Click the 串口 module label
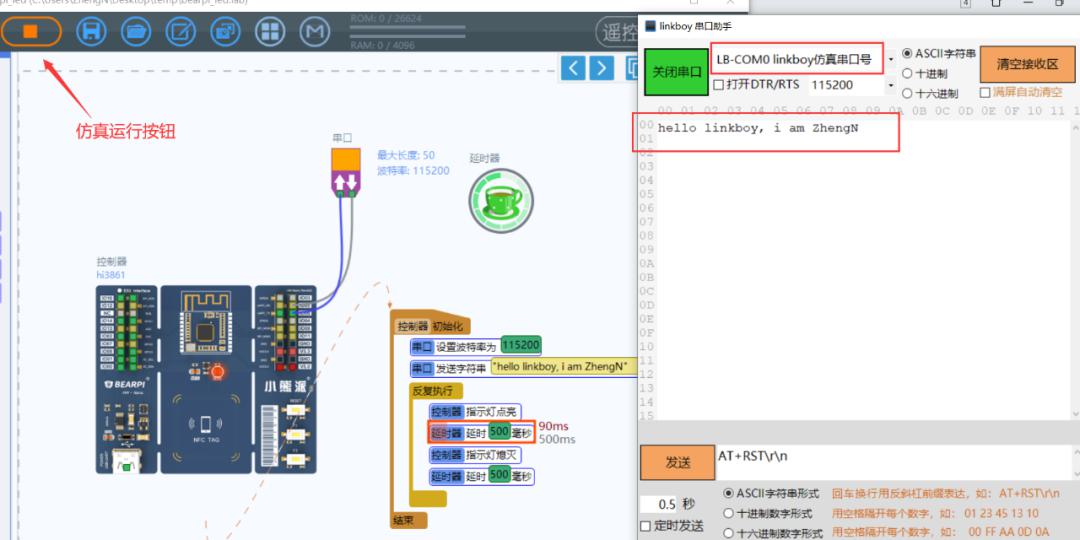1080x540 pixels. [x=342, y=138]
